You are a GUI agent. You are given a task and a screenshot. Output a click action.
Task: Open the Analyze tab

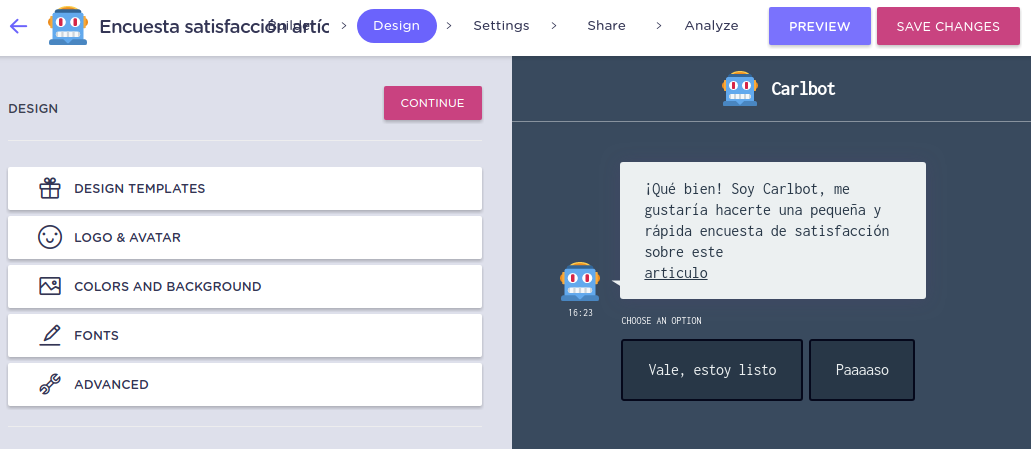tap(711, 26)
